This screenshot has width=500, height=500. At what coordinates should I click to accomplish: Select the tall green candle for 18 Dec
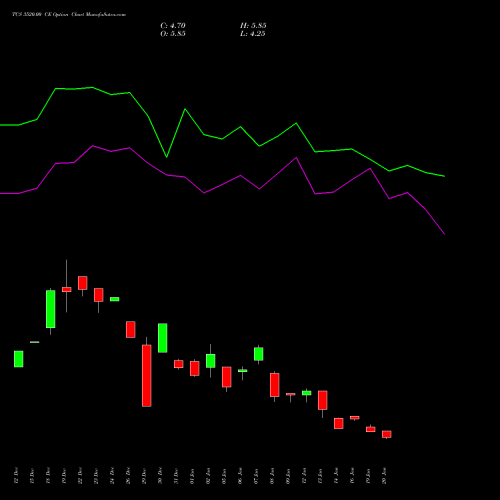(51, 309)
